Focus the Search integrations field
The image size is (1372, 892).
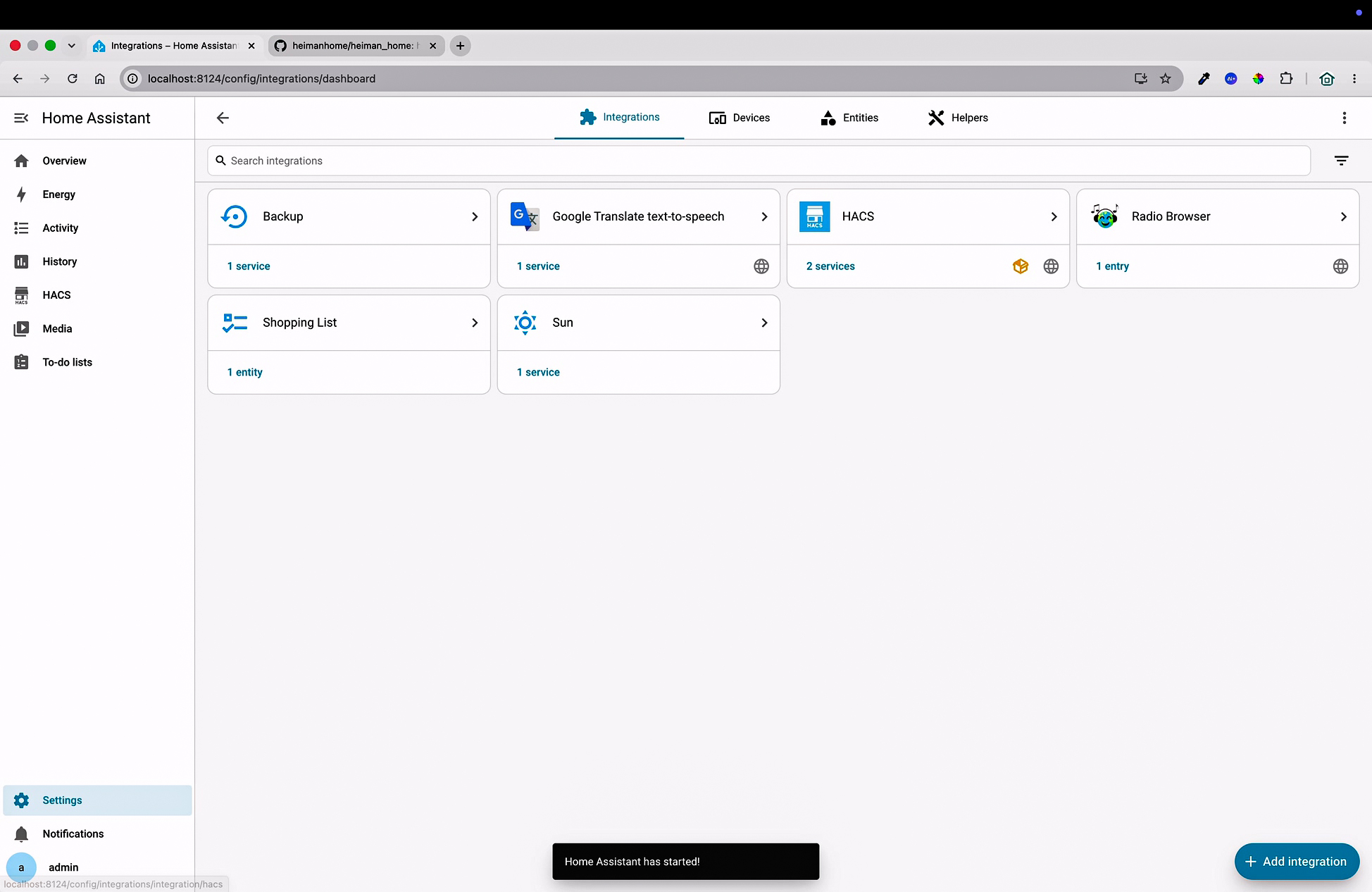point(759,161)
